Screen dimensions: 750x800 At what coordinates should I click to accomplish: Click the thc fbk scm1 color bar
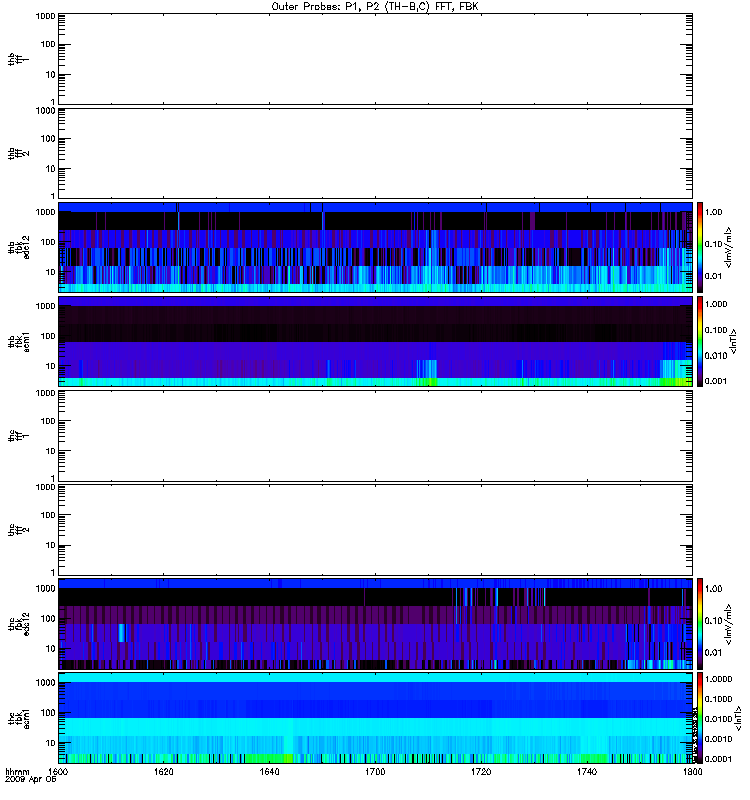tap(700, 718)
